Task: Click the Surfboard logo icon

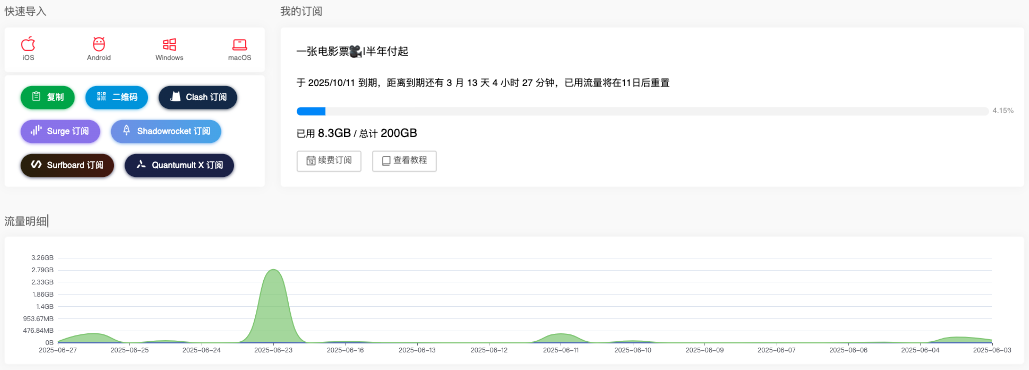Action: tap(37, 165)
